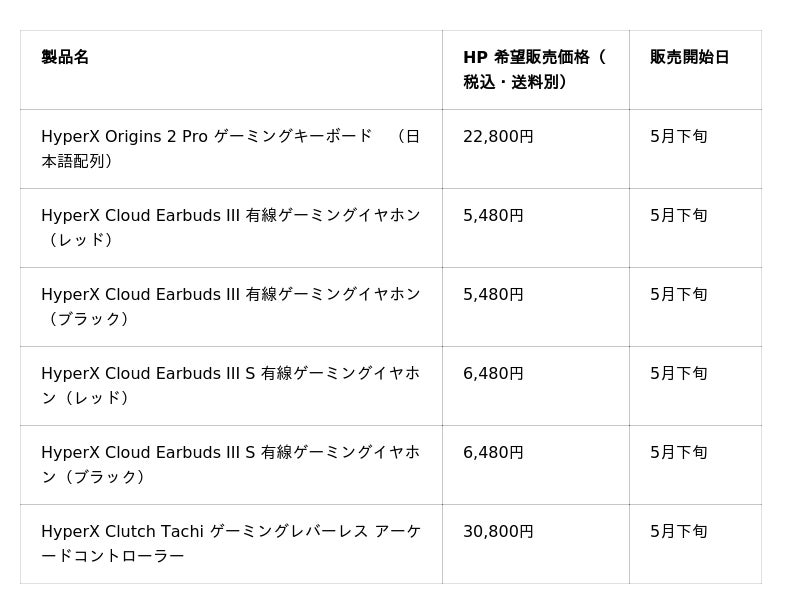The width and height of the screenshot is (800, 614).
Task: Click the Earbuds III レッド 5月下旬 date
Action: click(678, 216)
